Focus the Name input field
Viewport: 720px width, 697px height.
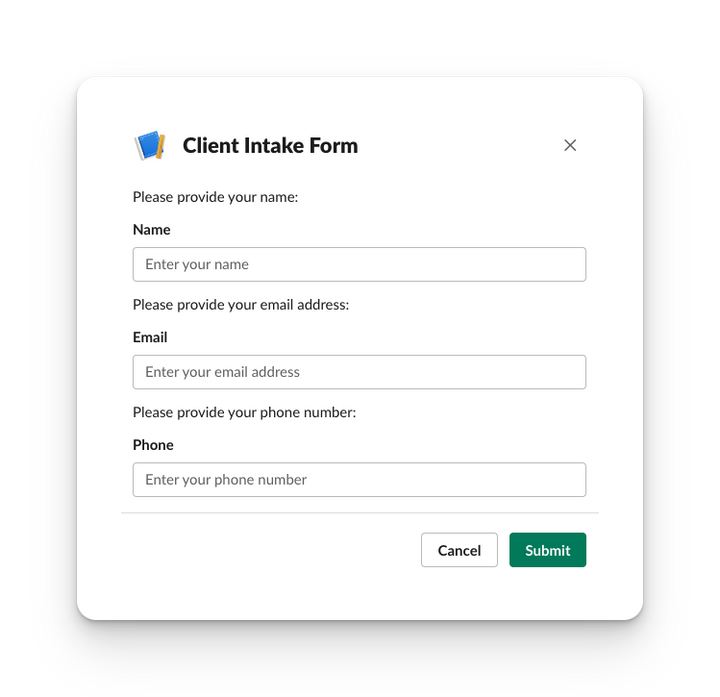point(359,264)
